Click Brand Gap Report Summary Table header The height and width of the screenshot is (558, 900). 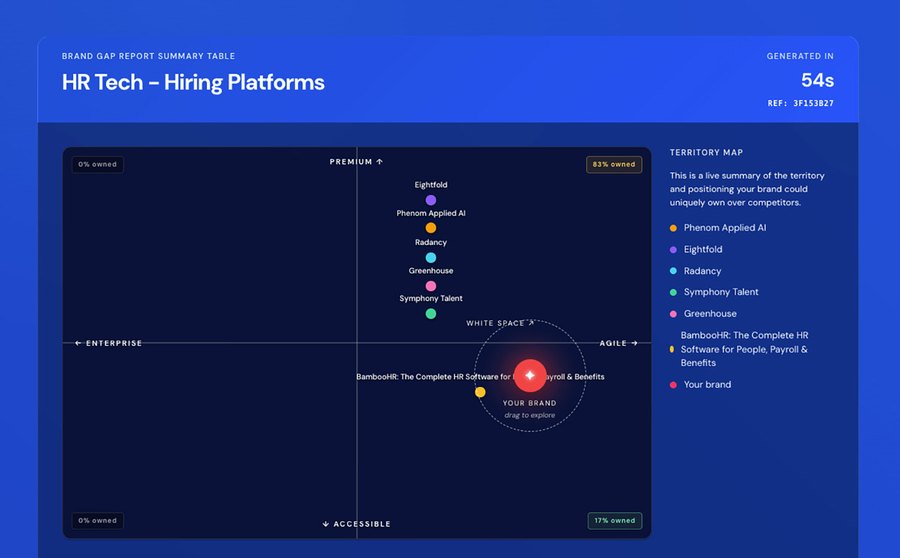149,56
